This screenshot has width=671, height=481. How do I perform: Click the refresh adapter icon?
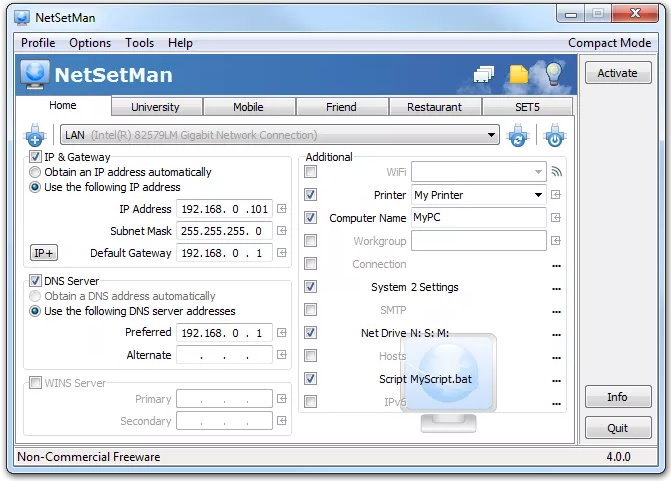point(518,135)
